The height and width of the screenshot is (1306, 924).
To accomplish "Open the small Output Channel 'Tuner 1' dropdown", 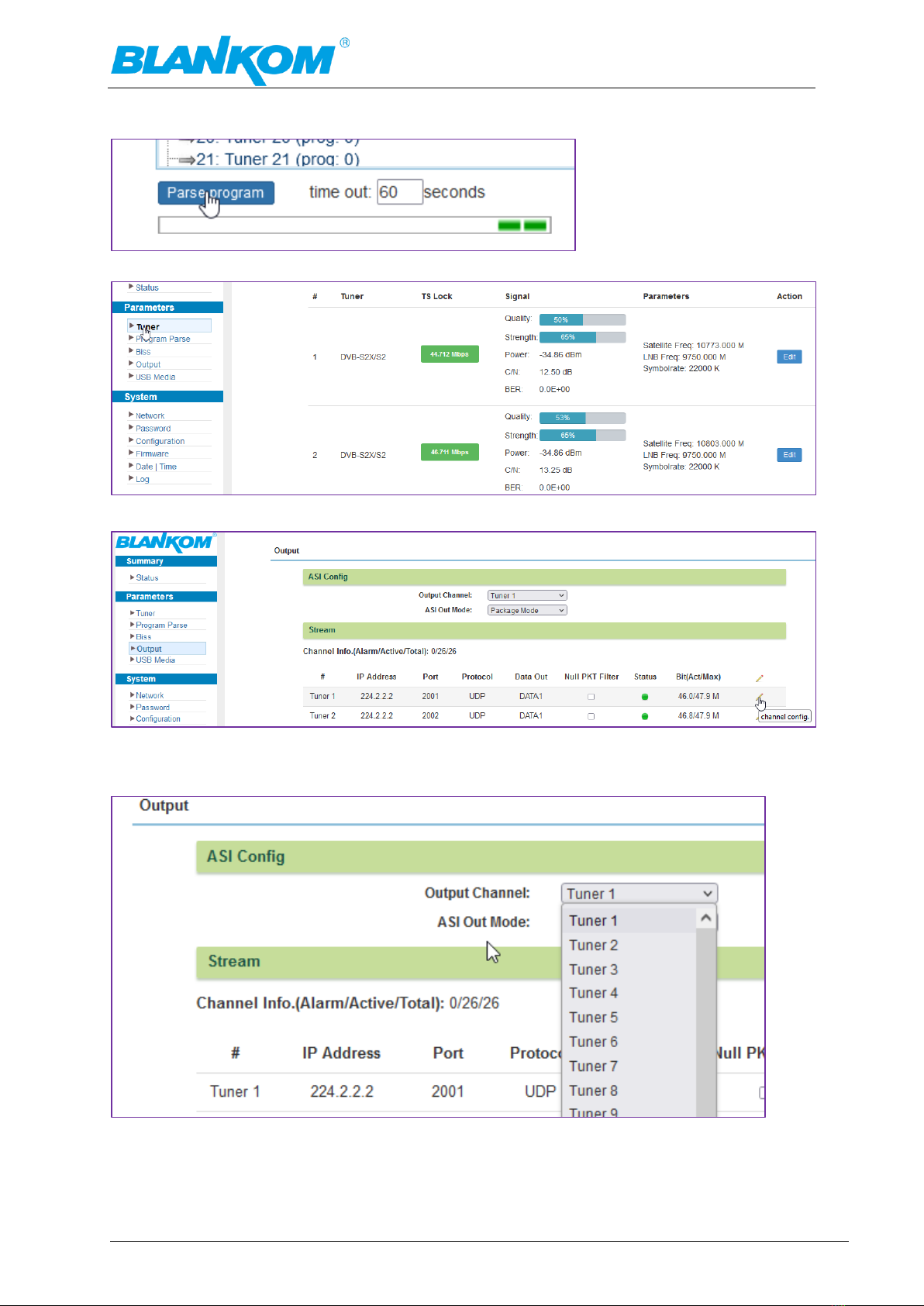I will pyautogui.click(x=527, y=595).
